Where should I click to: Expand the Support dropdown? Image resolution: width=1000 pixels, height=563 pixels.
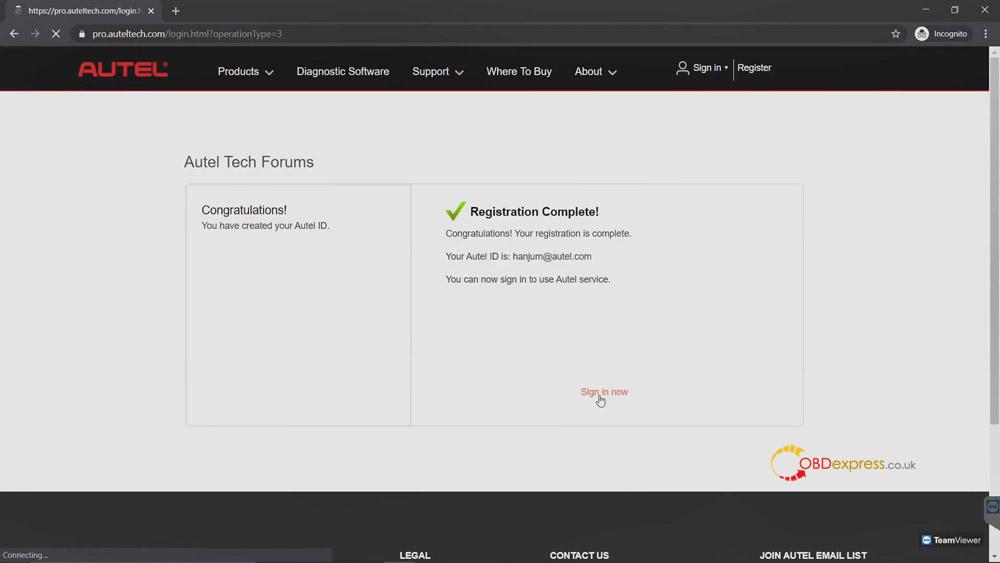point(438,71)
